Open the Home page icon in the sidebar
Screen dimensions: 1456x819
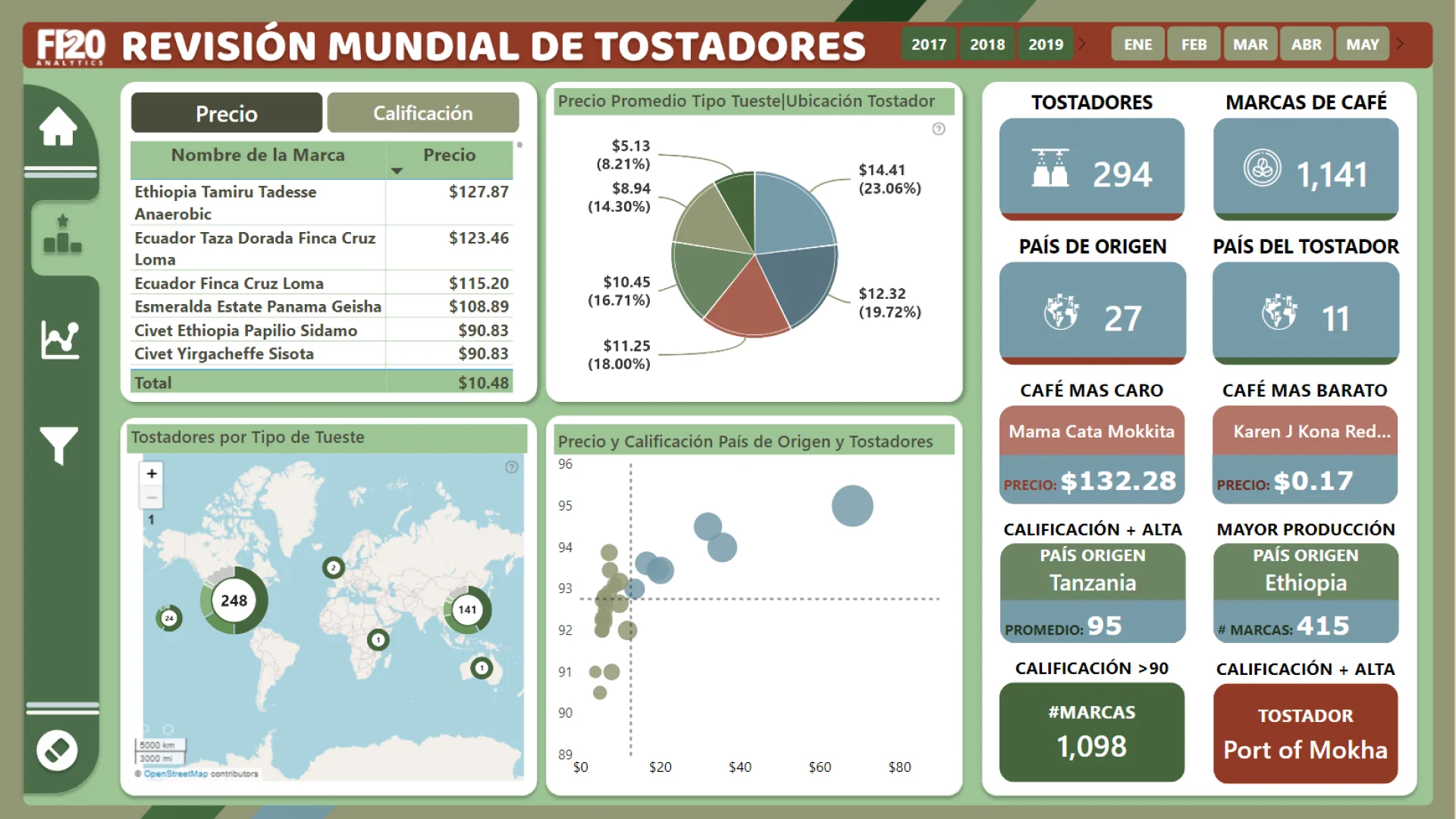pos(58,126)
